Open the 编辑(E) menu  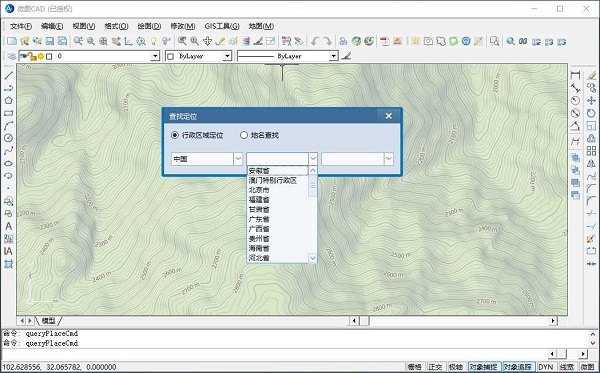pos(52,26)
